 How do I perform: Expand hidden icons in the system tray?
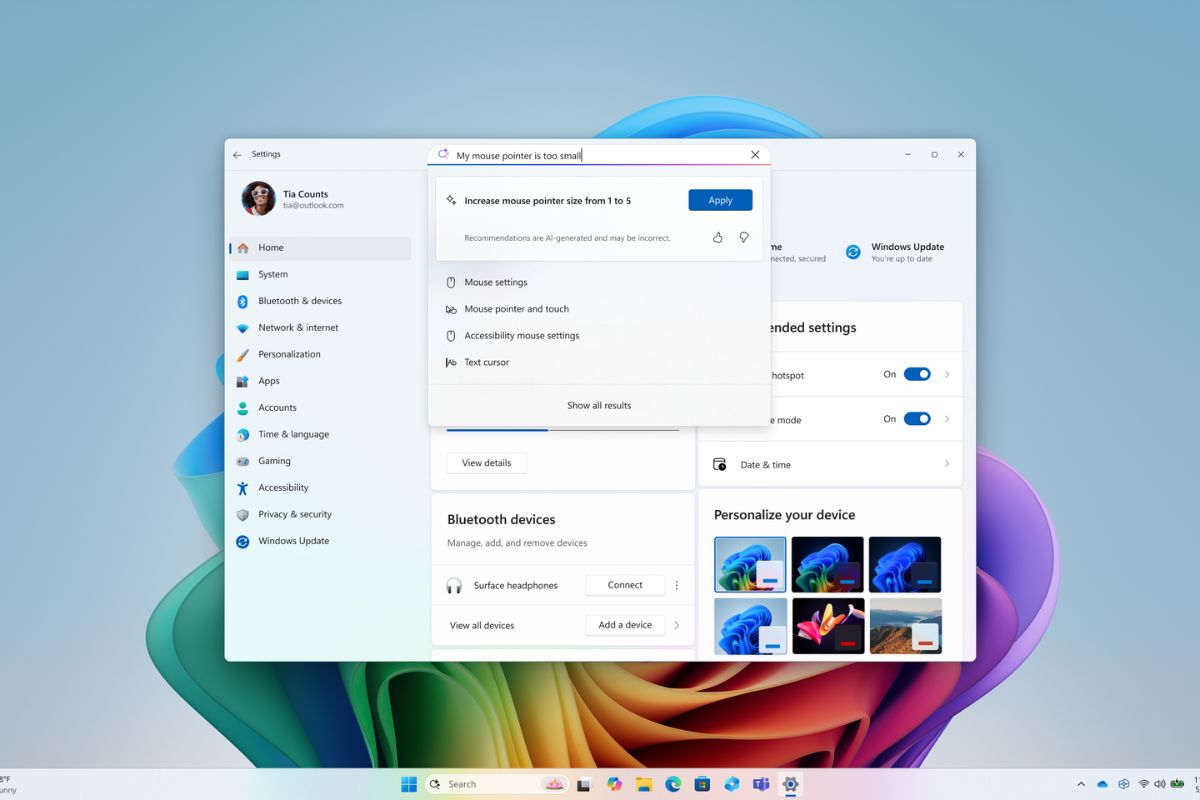point(1081,784)
